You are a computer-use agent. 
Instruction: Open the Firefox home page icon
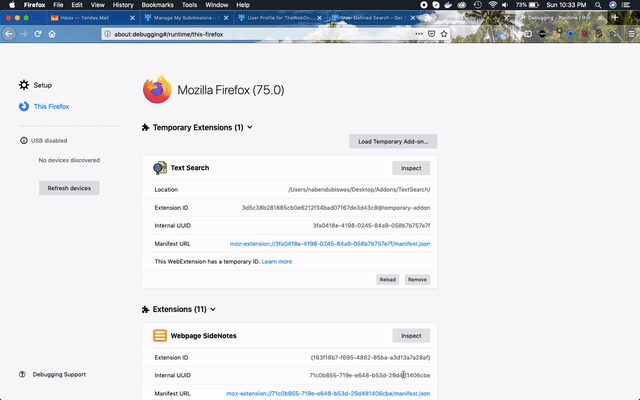pos(52,34)
